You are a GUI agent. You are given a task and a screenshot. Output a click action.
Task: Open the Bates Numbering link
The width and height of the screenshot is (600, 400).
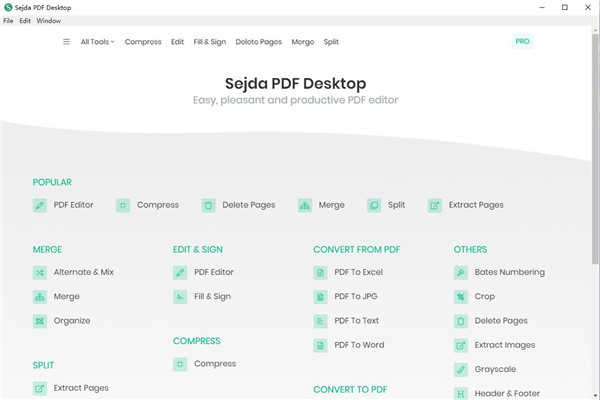tap(510, 272)
